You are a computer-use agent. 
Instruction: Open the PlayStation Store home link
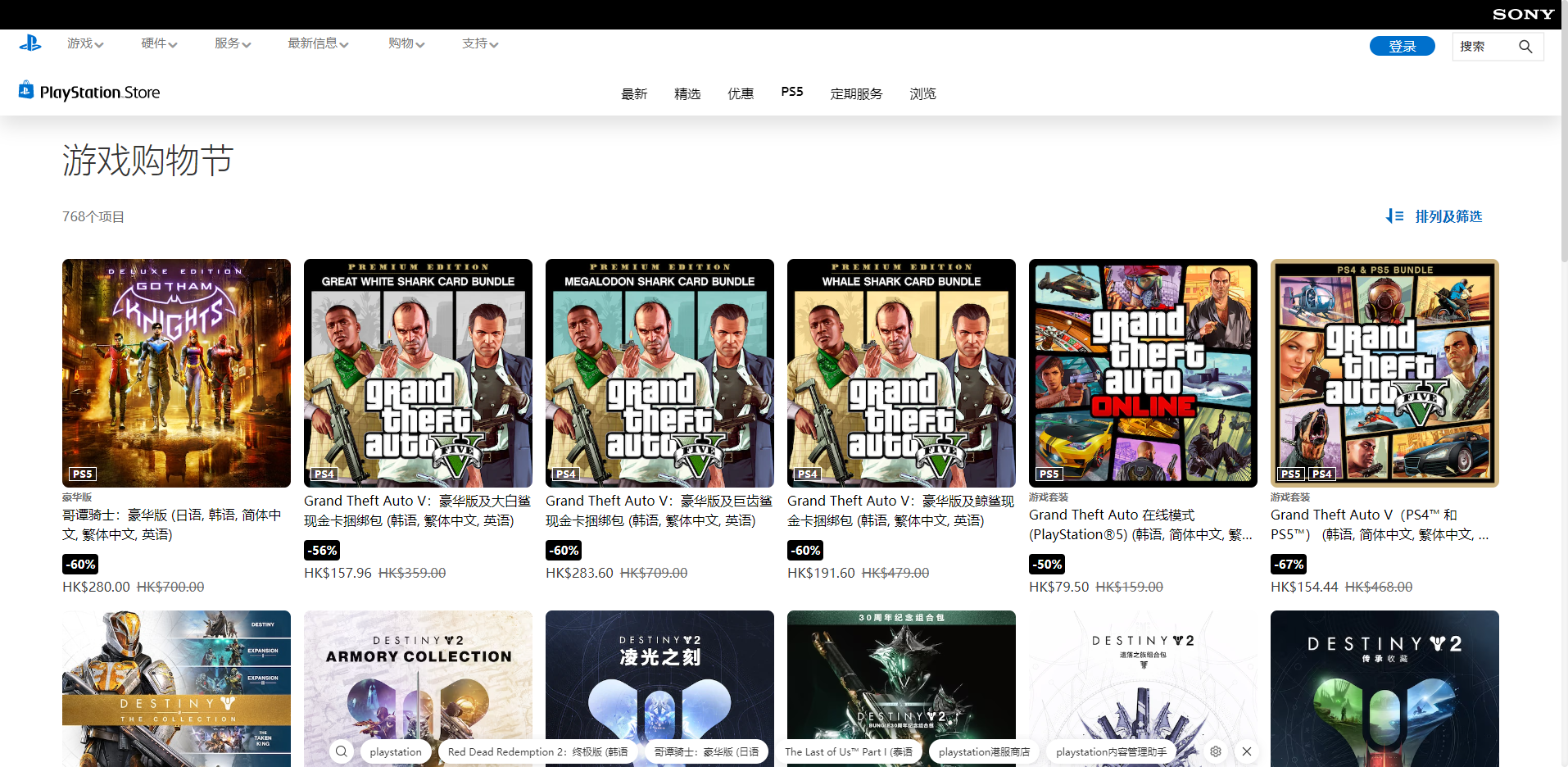(90, 92)
